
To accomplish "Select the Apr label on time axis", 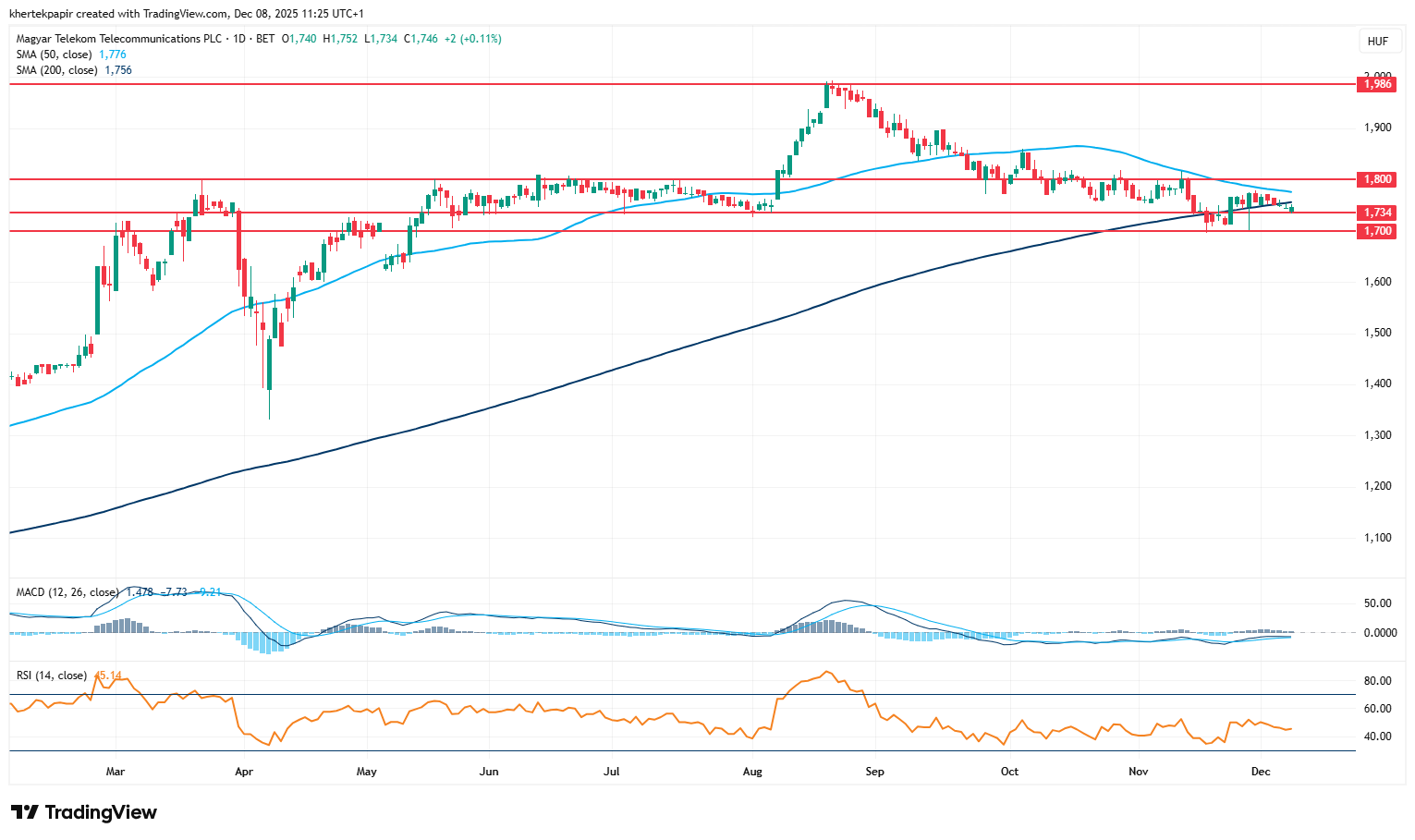I will [x=244, y=772].
